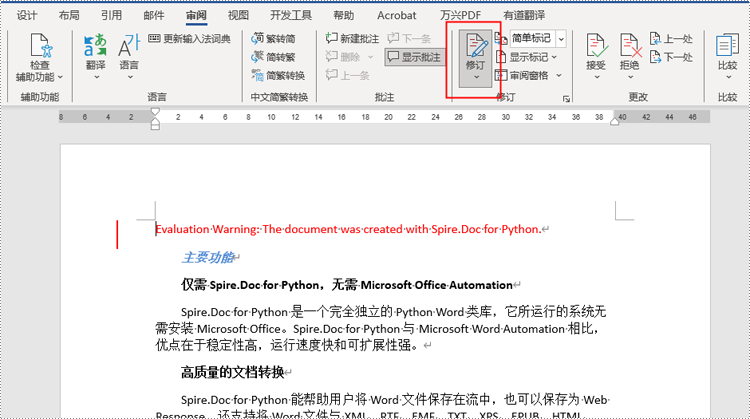Image resolution: width=750 pixels, height=419 pixels.
Task: Go to previous comment 上一条
Action: coord(347,75)
